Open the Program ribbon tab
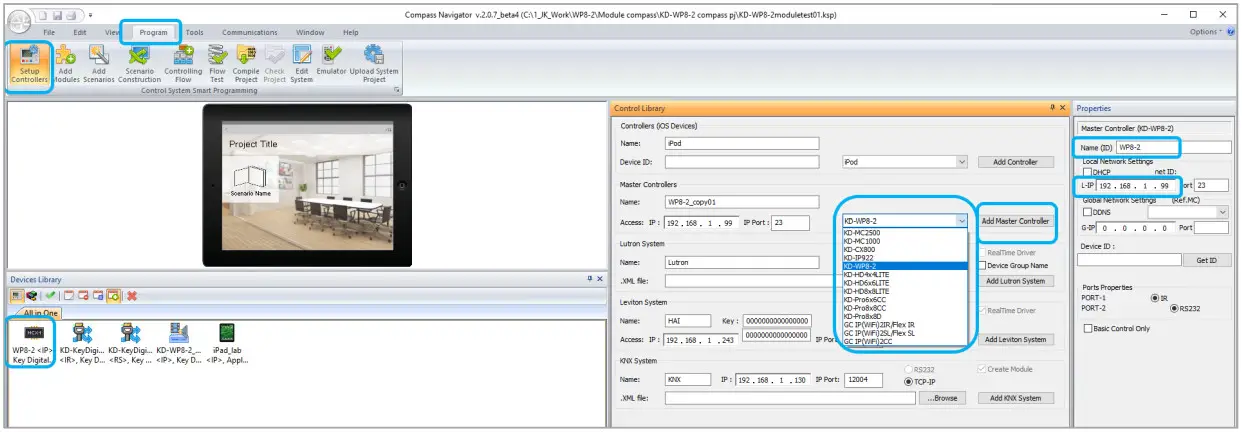Image resolution: width=1242 pixels, height=432 pixels. point(153,32)
